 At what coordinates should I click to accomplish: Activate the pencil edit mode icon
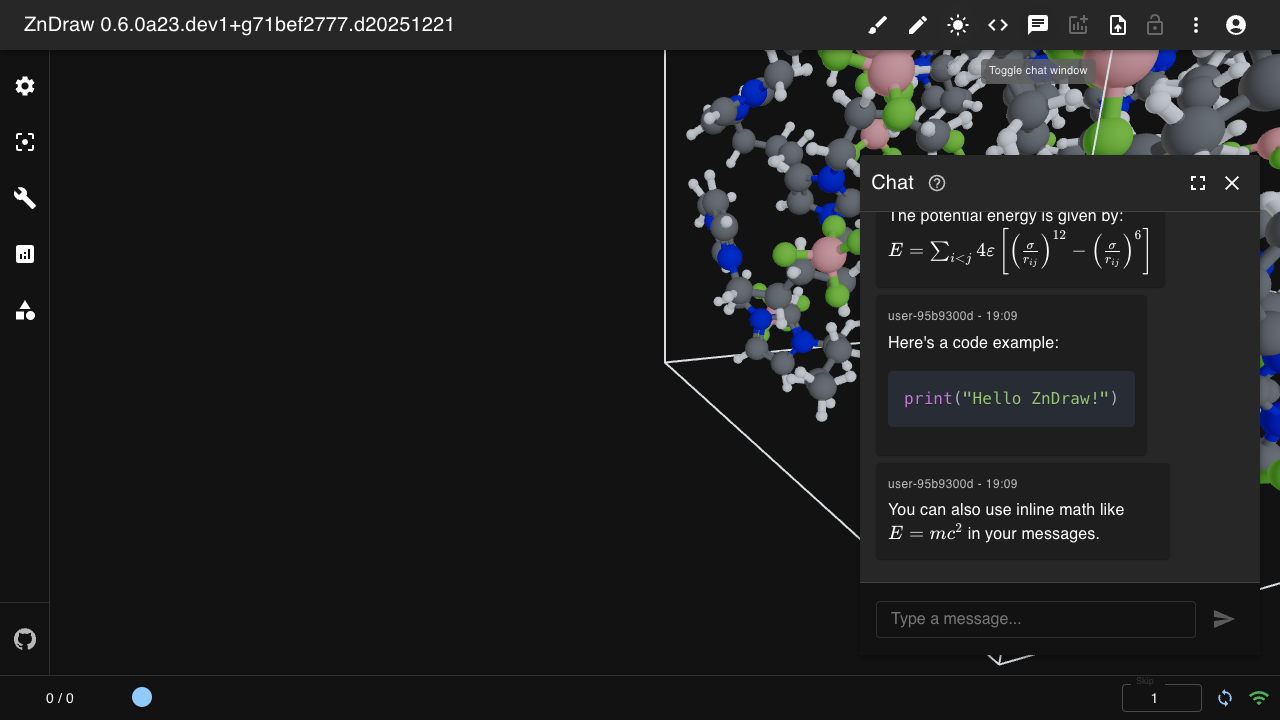(x=918, y=25)
